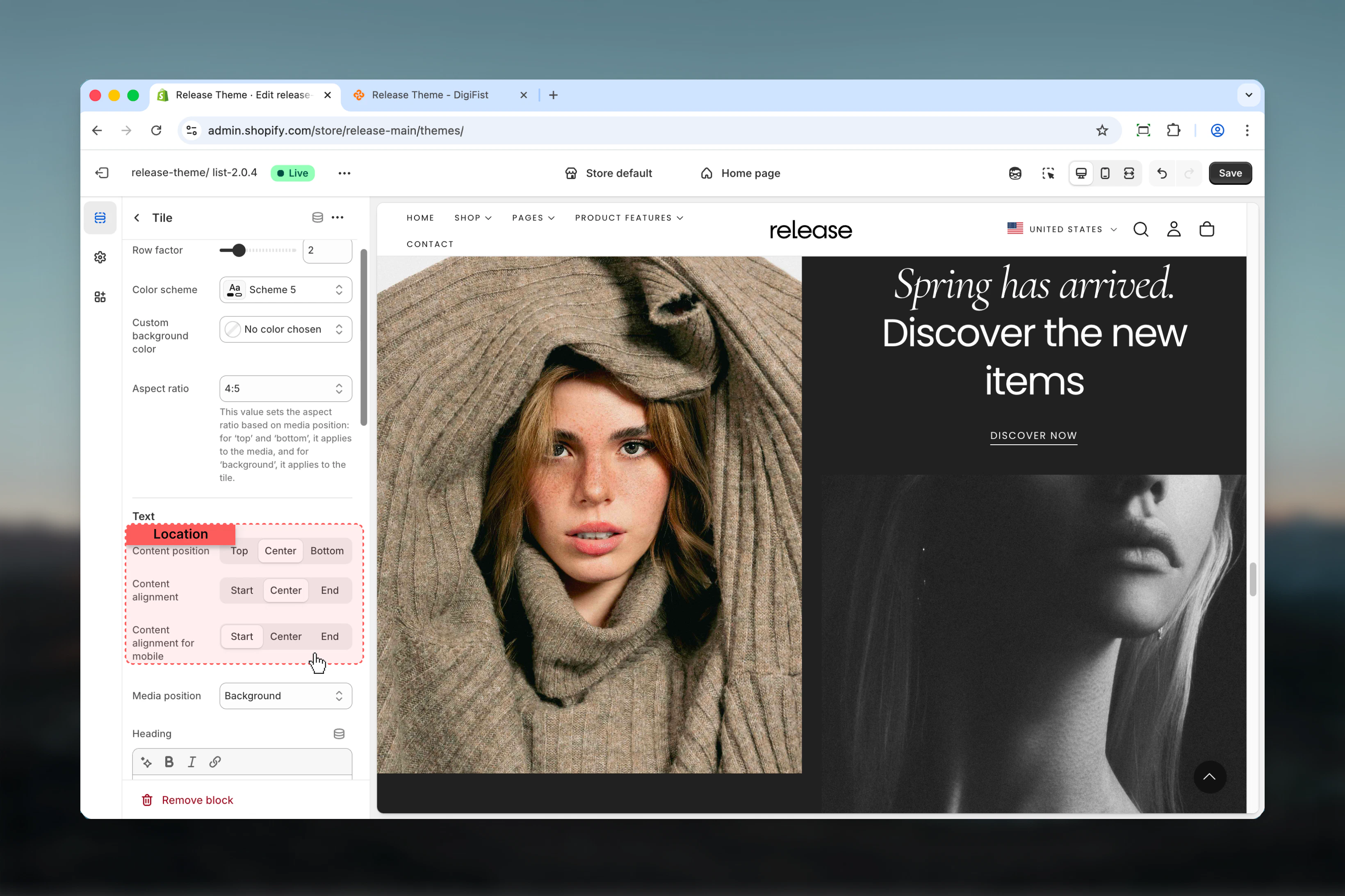The image size is (1345, 896).
Task: Open the Custom background color picker
Action: 286,329
